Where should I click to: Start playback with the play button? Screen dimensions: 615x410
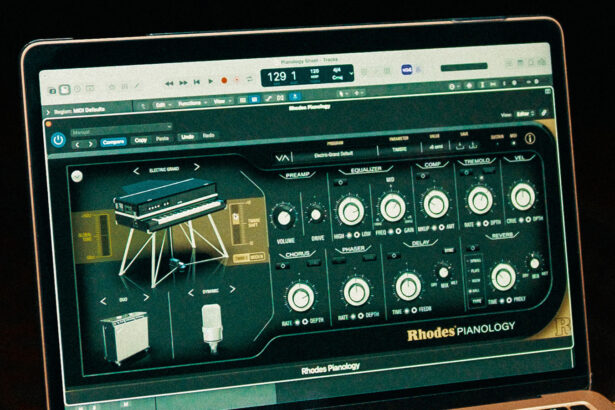click(210, 82)
